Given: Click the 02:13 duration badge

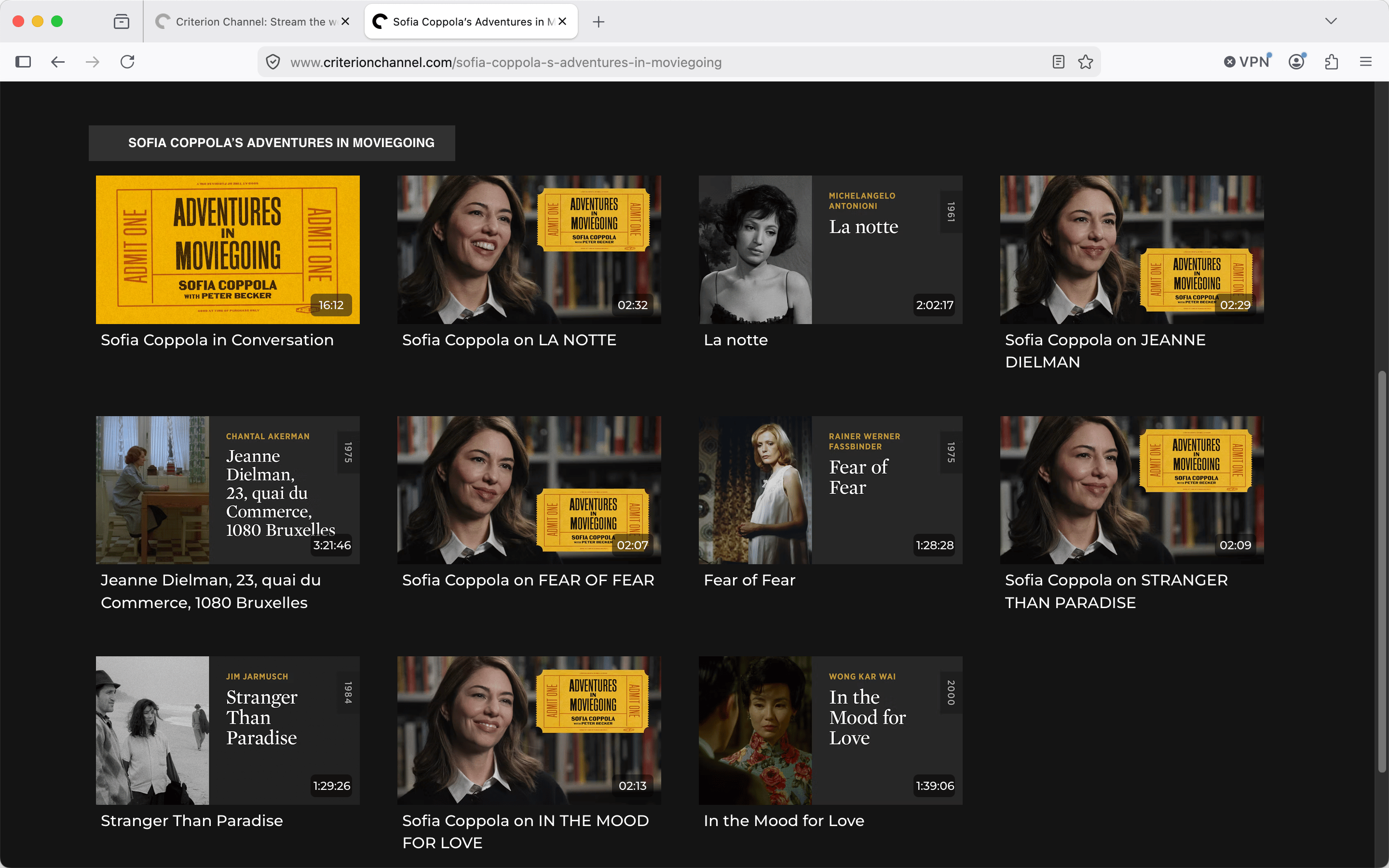Looking at the screenshot, I should coord(632,786).
